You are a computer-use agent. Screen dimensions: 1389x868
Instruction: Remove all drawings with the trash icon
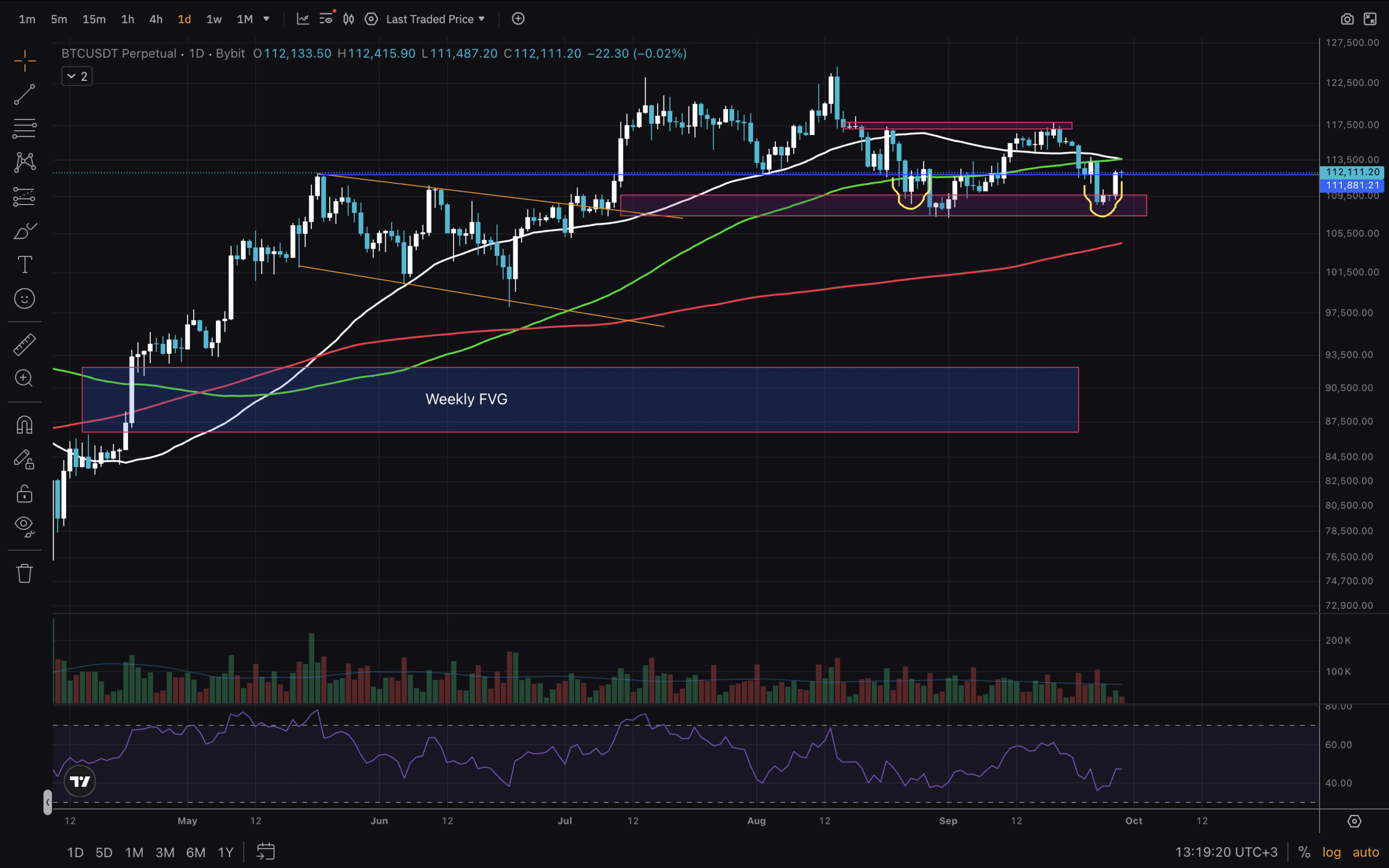(24, 572)
